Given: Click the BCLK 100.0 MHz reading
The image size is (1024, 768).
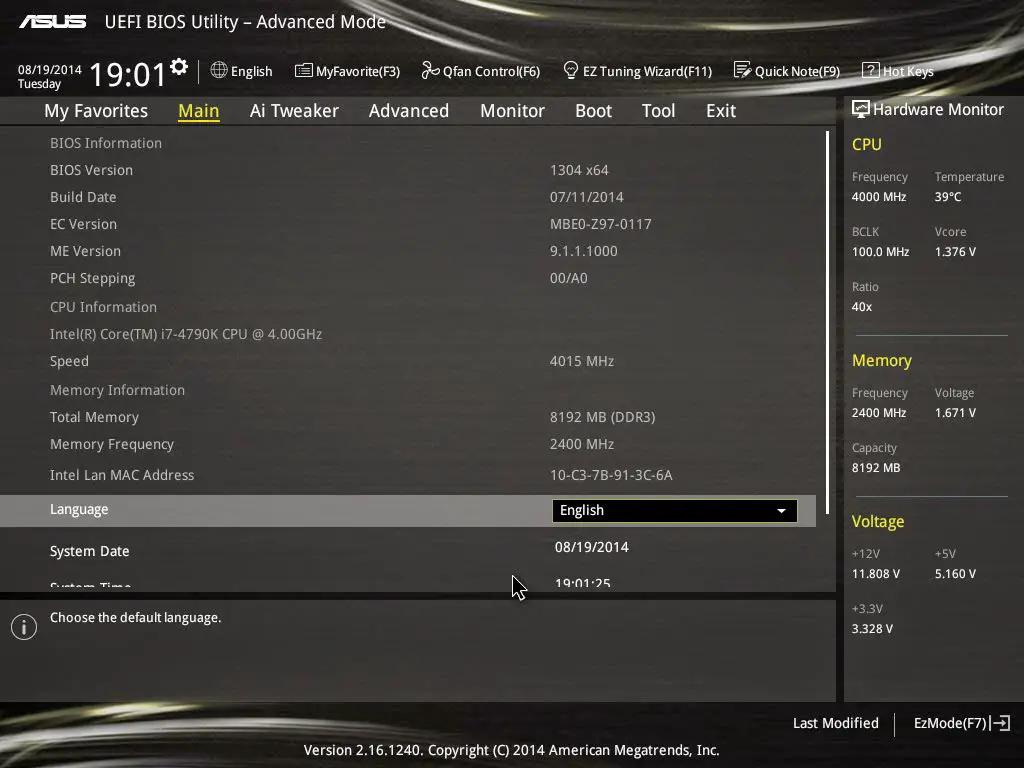Looking at the screenshot, I should click(880, 251).
